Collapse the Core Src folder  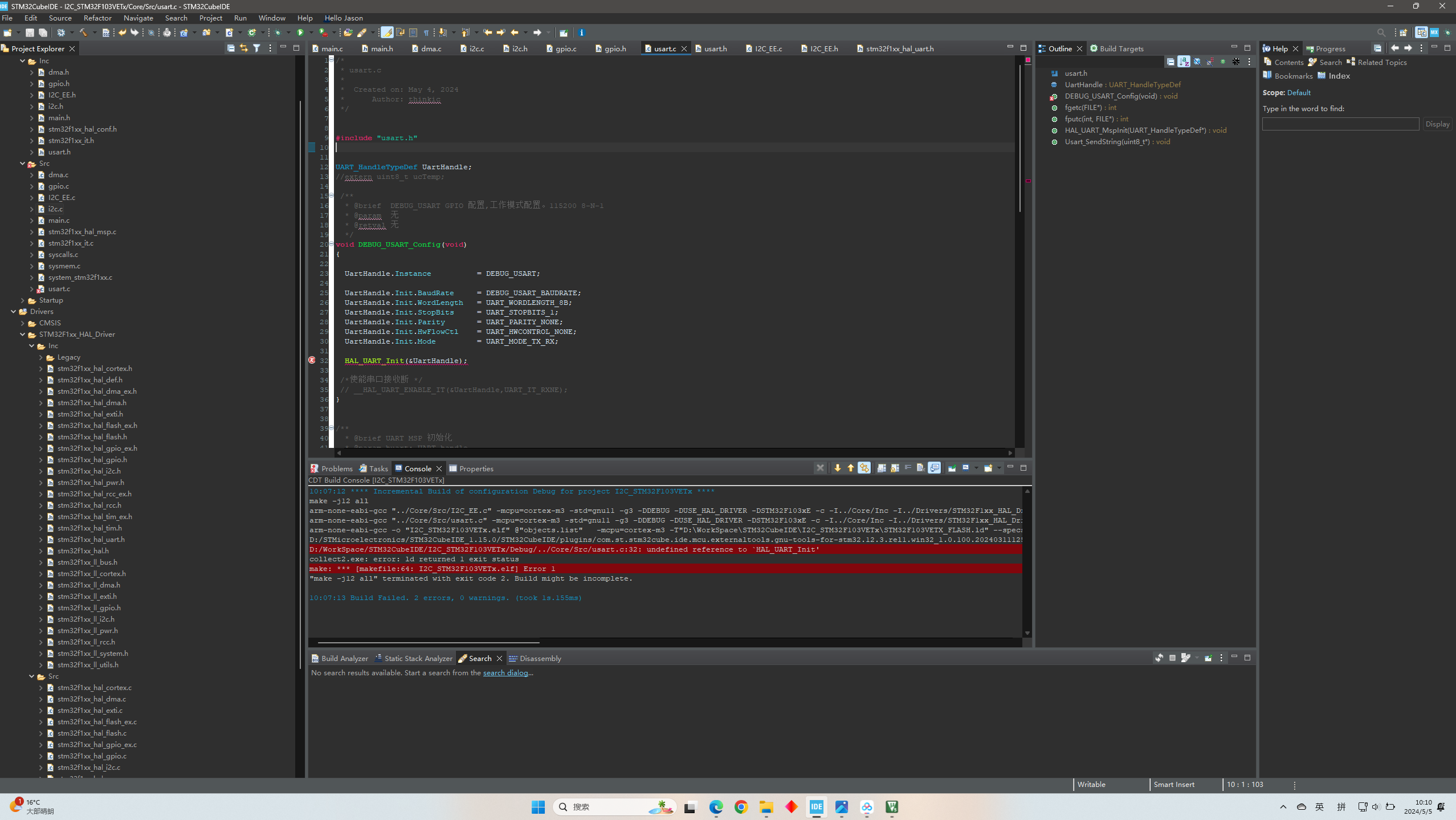[x=22, y=164]
